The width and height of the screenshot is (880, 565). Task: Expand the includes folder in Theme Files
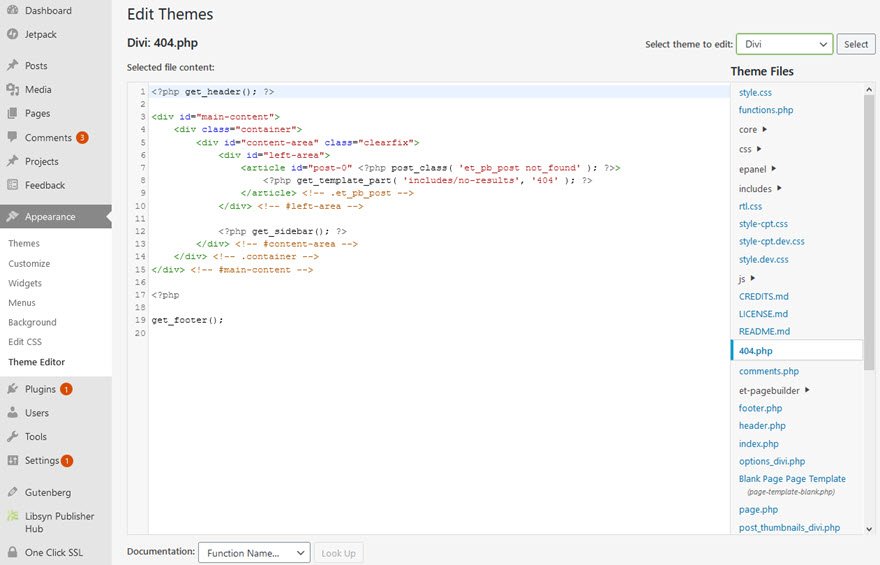pos(780,188)
